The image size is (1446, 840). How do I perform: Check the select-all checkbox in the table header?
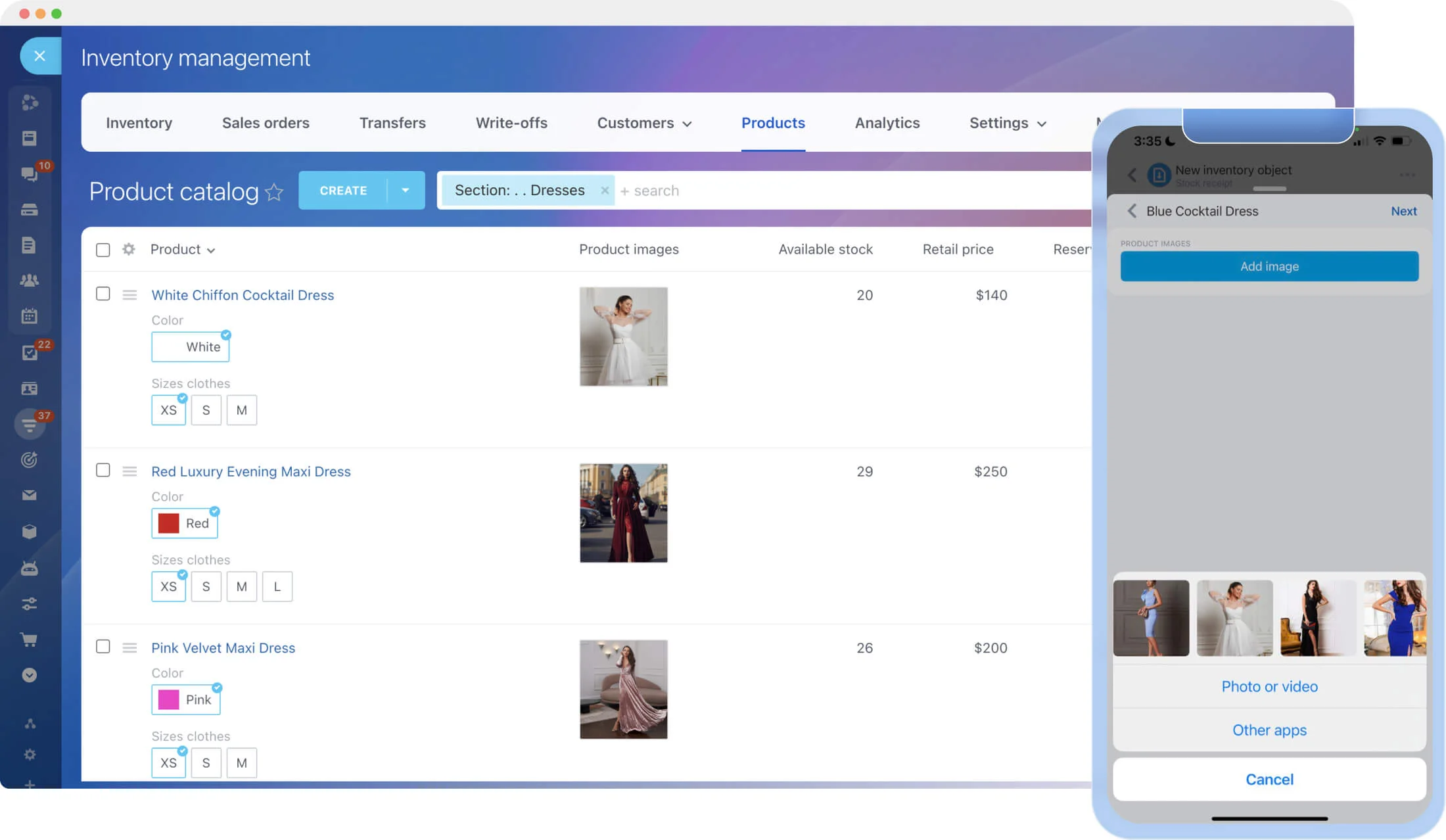(103, 250)
